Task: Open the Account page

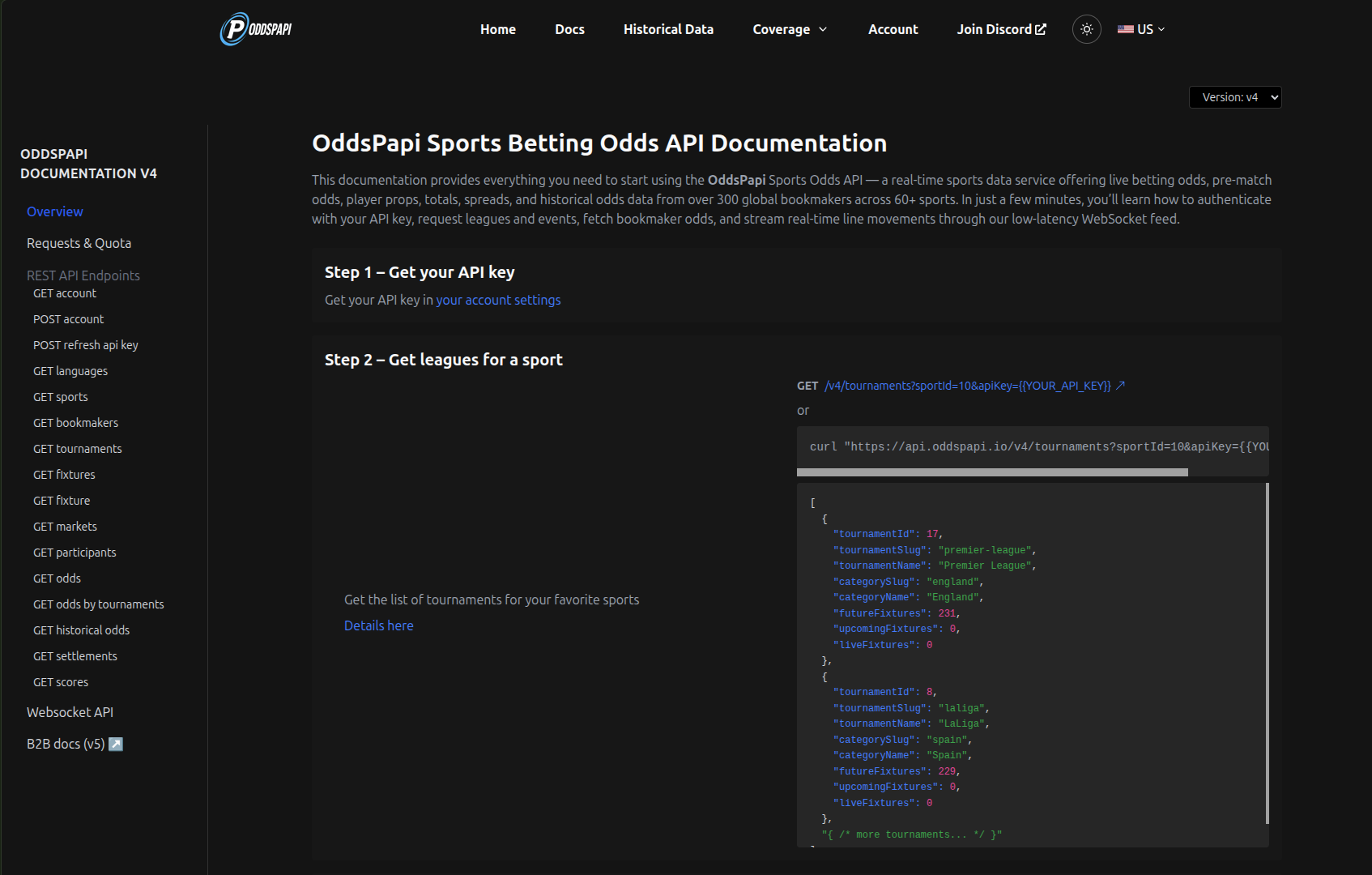Action: pos(893,29)
